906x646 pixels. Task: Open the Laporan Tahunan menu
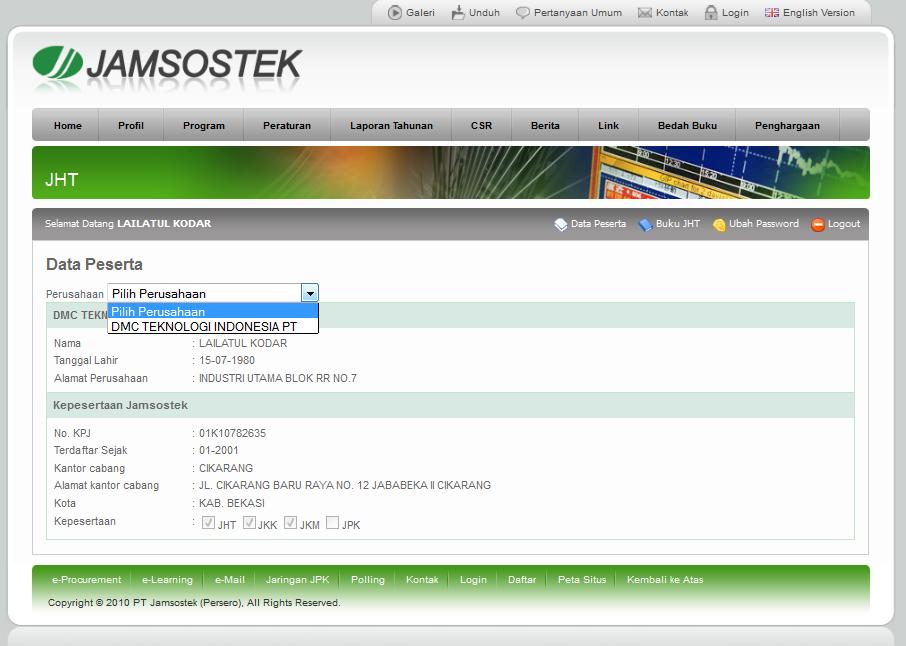tap(391, 125)
